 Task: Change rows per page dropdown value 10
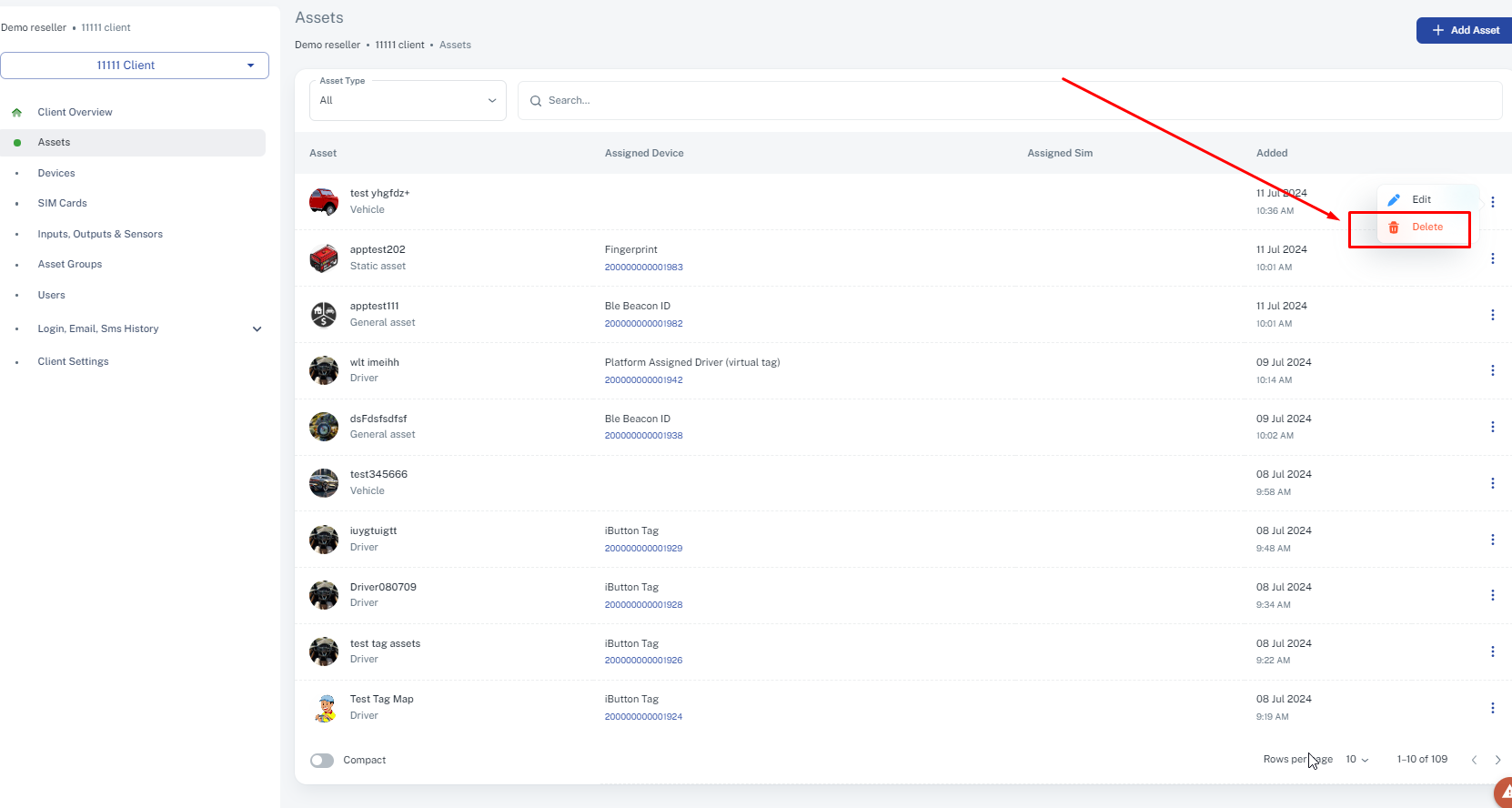[x=1357, y=760]
